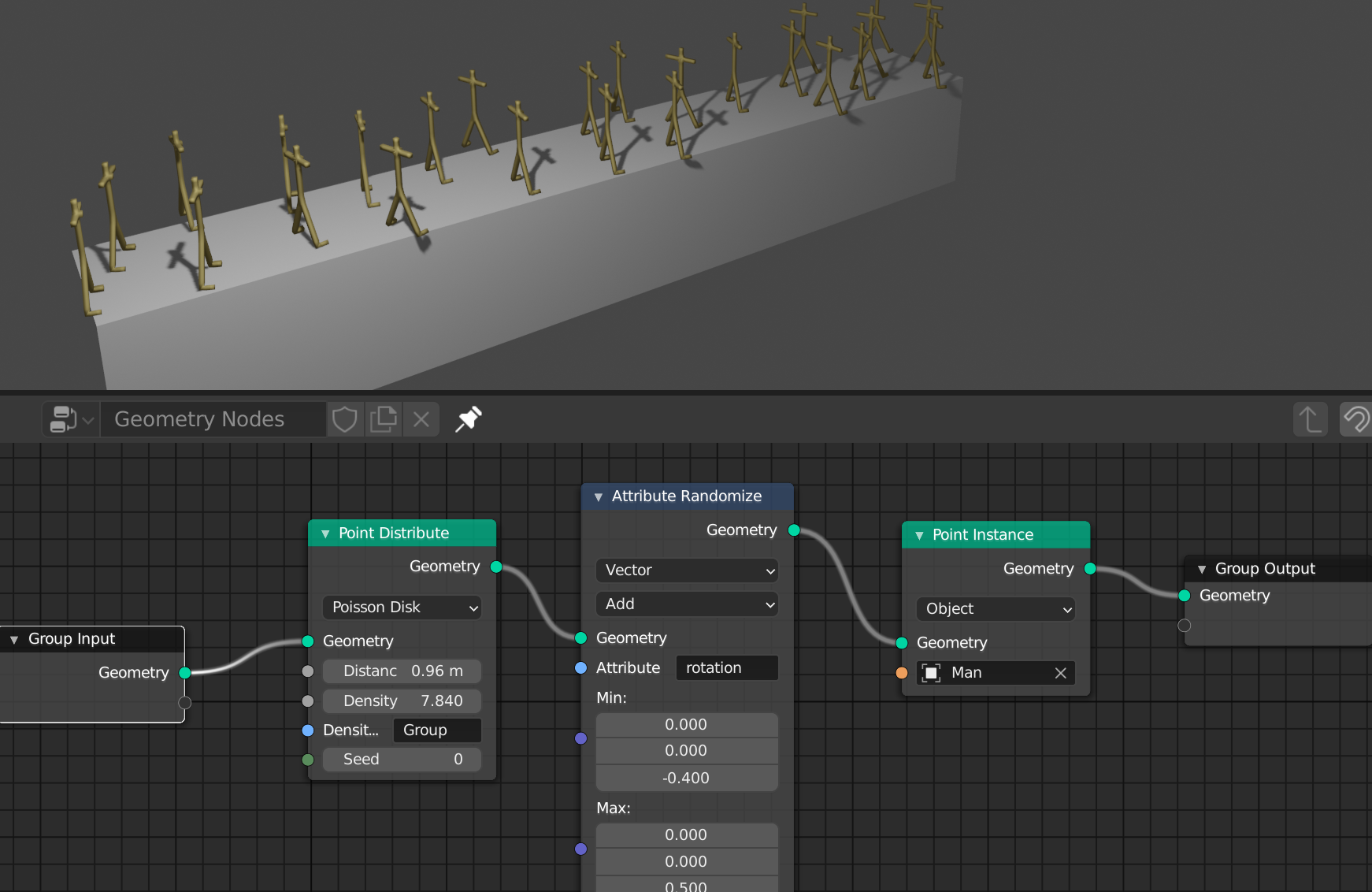Screen dimensions: 1372x892
Task: Click the Geometry Nodes name field
Action: tap(214, 419)
